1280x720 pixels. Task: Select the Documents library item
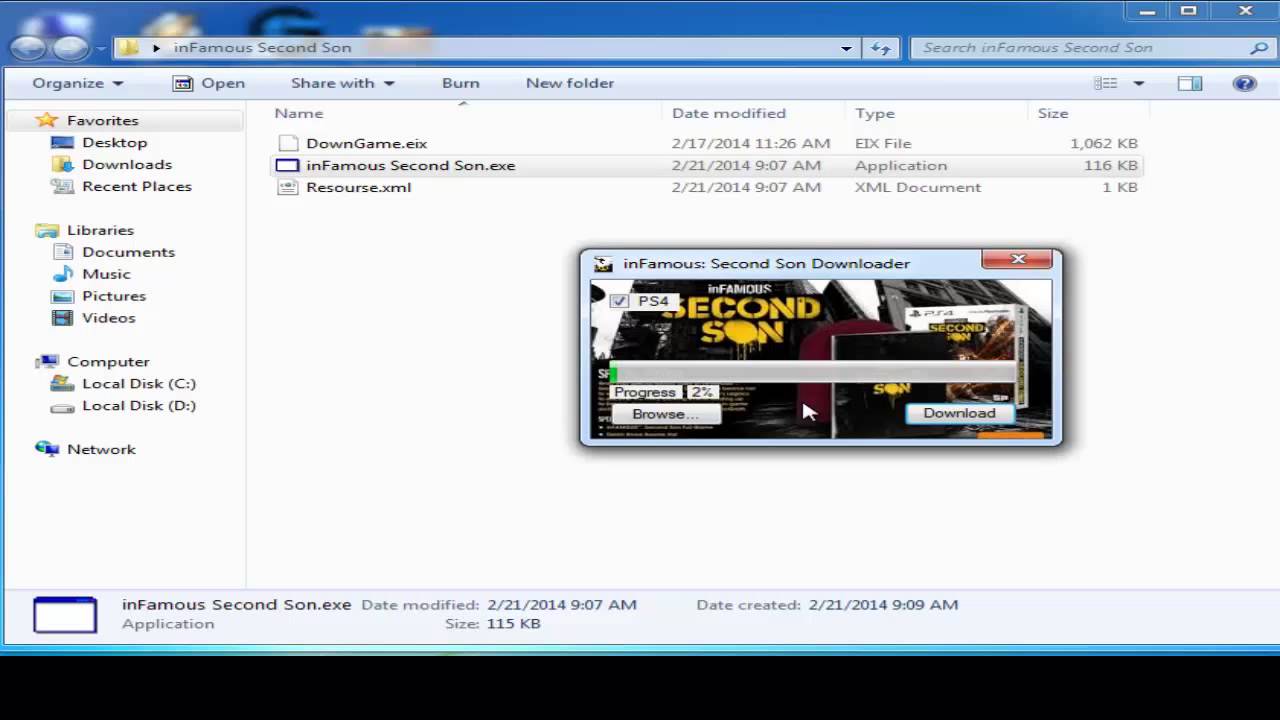(x=128, y=252)
